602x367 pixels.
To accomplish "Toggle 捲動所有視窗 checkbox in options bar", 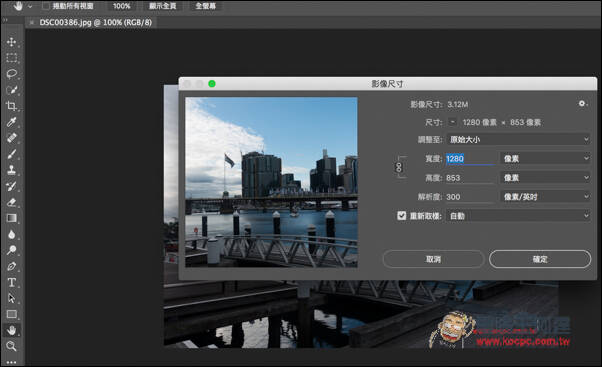I will (x=46, y=6).
